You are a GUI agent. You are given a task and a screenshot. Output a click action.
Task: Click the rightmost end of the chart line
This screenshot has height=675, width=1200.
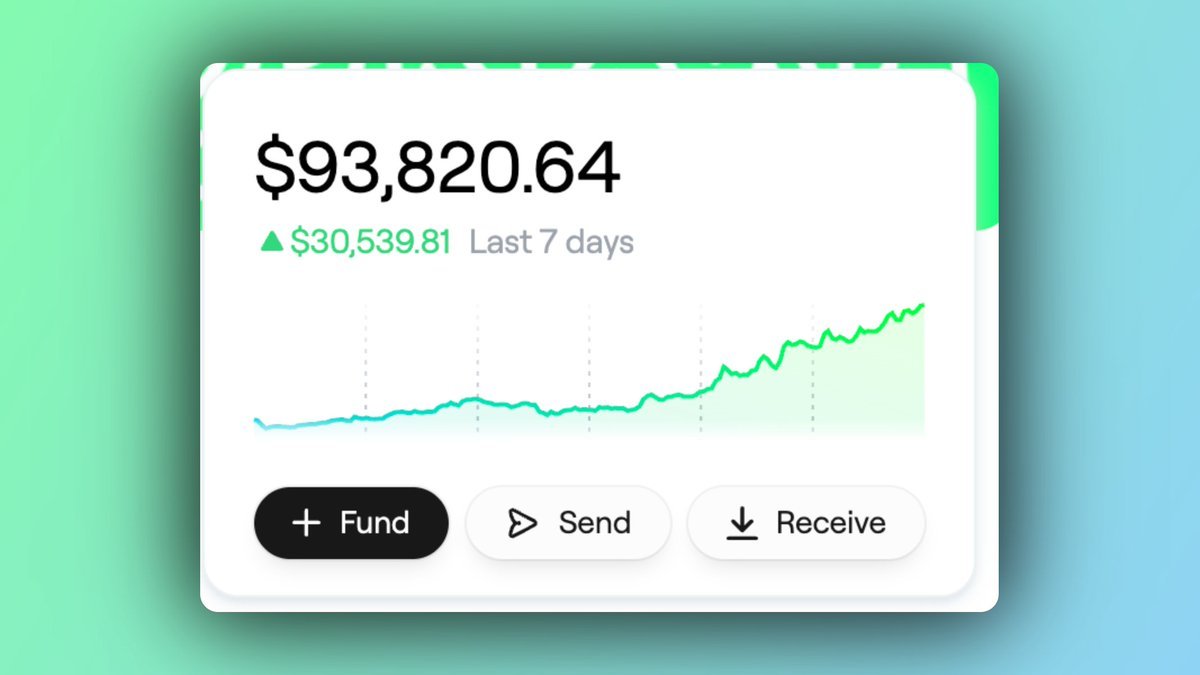pos(922,305)
